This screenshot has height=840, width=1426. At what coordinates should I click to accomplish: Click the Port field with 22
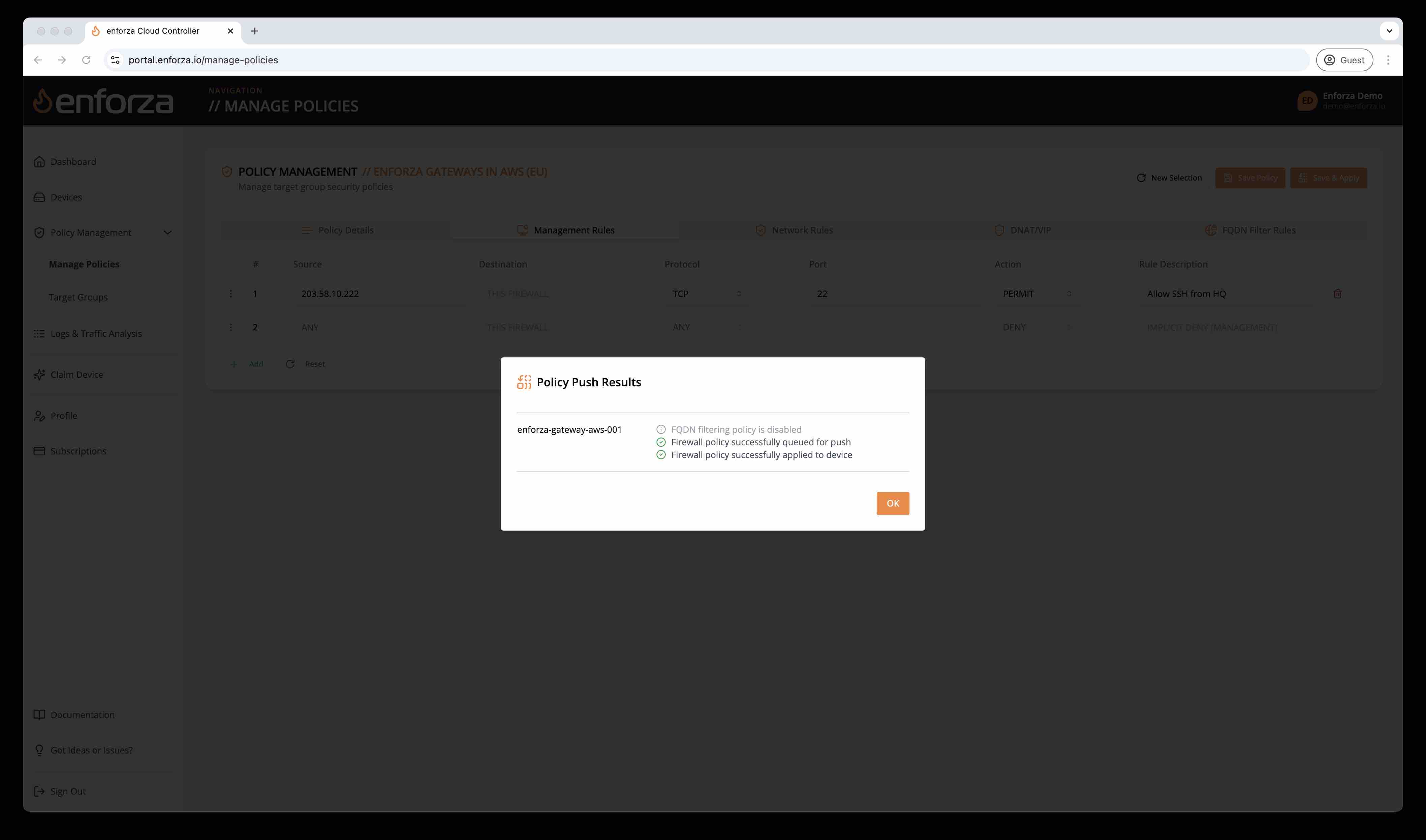tap(896, 294)
